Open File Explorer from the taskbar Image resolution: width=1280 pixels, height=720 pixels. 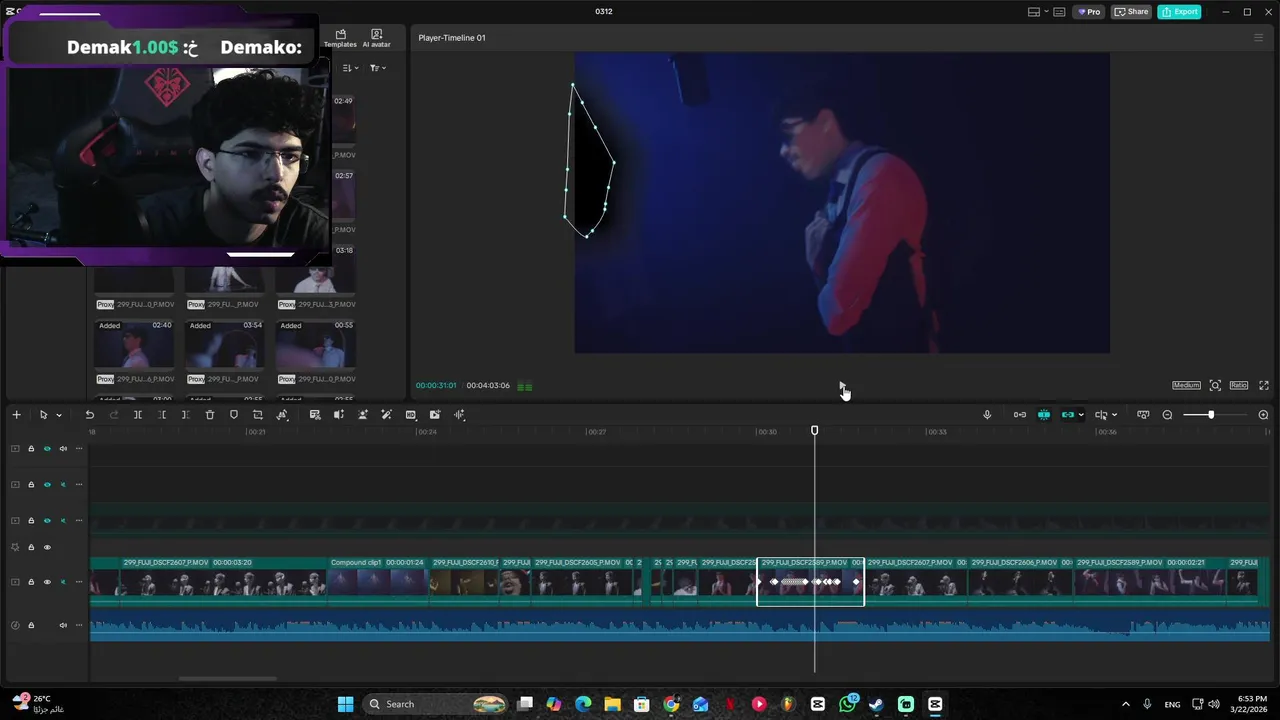point(612,704)
